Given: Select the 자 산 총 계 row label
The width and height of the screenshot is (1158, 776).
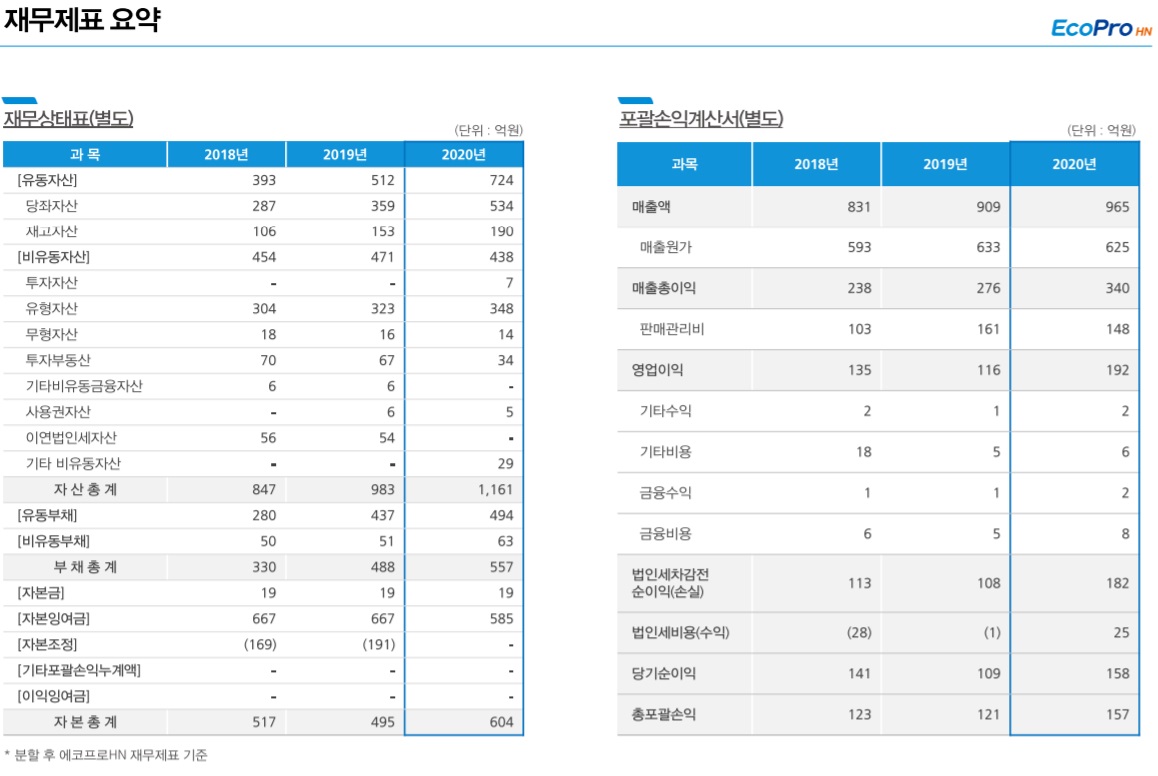Looking at the screenshot, I should [85, 490].
